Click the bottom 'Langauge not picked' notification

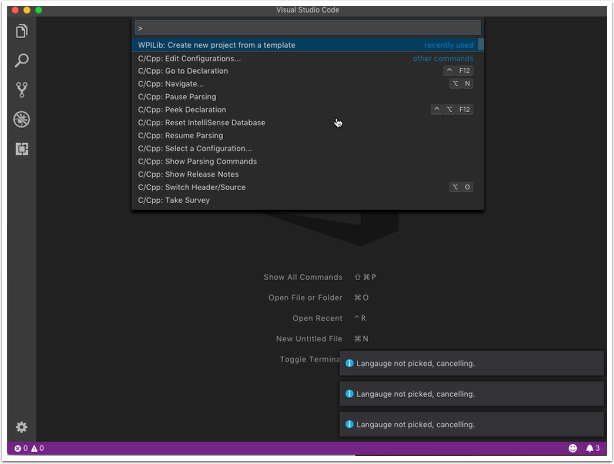point(471,424)
